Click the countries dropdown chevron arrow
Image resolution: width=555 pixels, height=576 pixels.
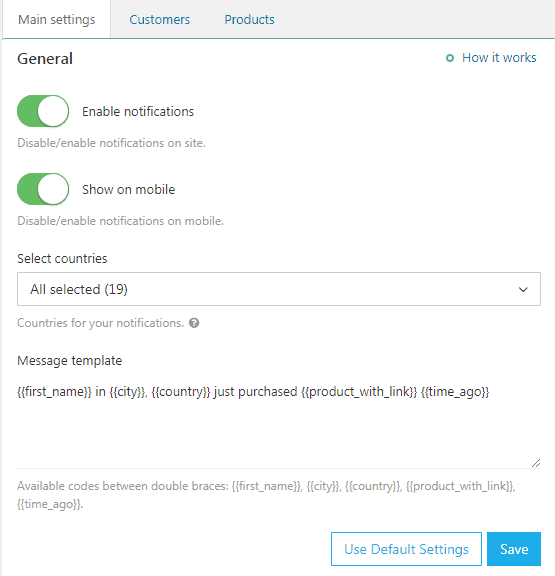[523, 289]
